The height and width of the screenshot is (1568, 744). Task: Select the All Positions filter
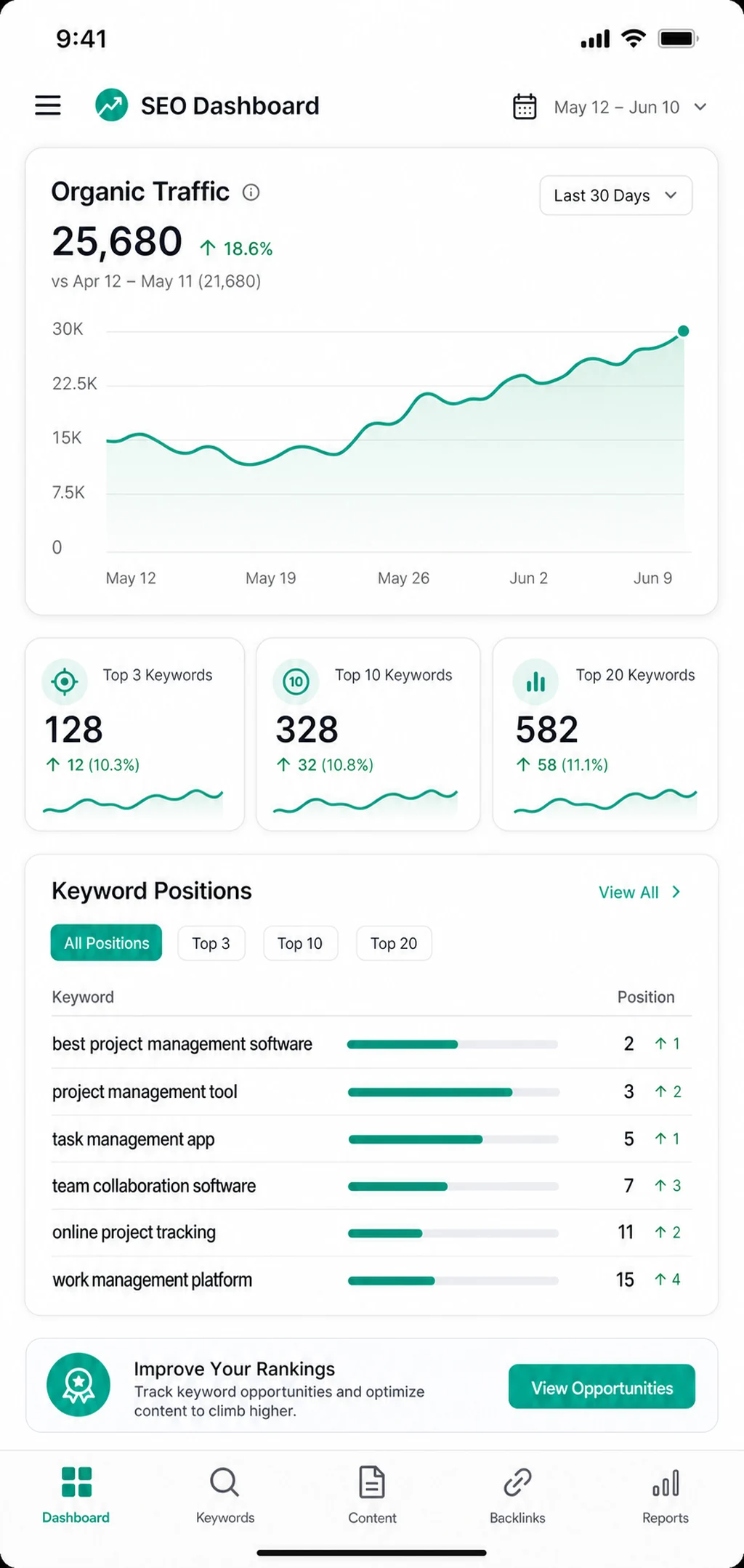[x=106, y=942]
